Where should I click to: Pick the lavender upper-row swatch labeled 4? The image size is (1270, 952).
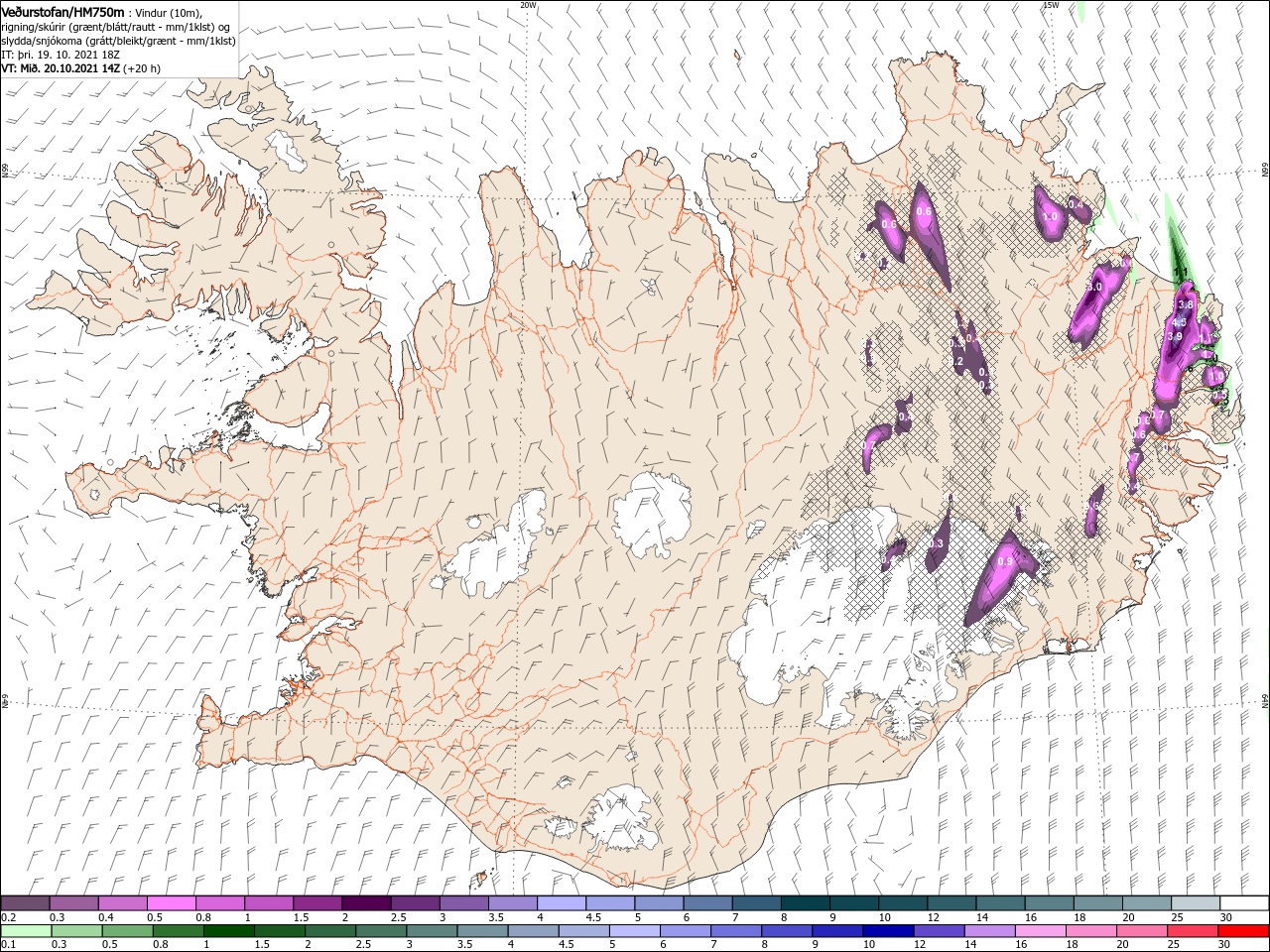click(562, 903)
